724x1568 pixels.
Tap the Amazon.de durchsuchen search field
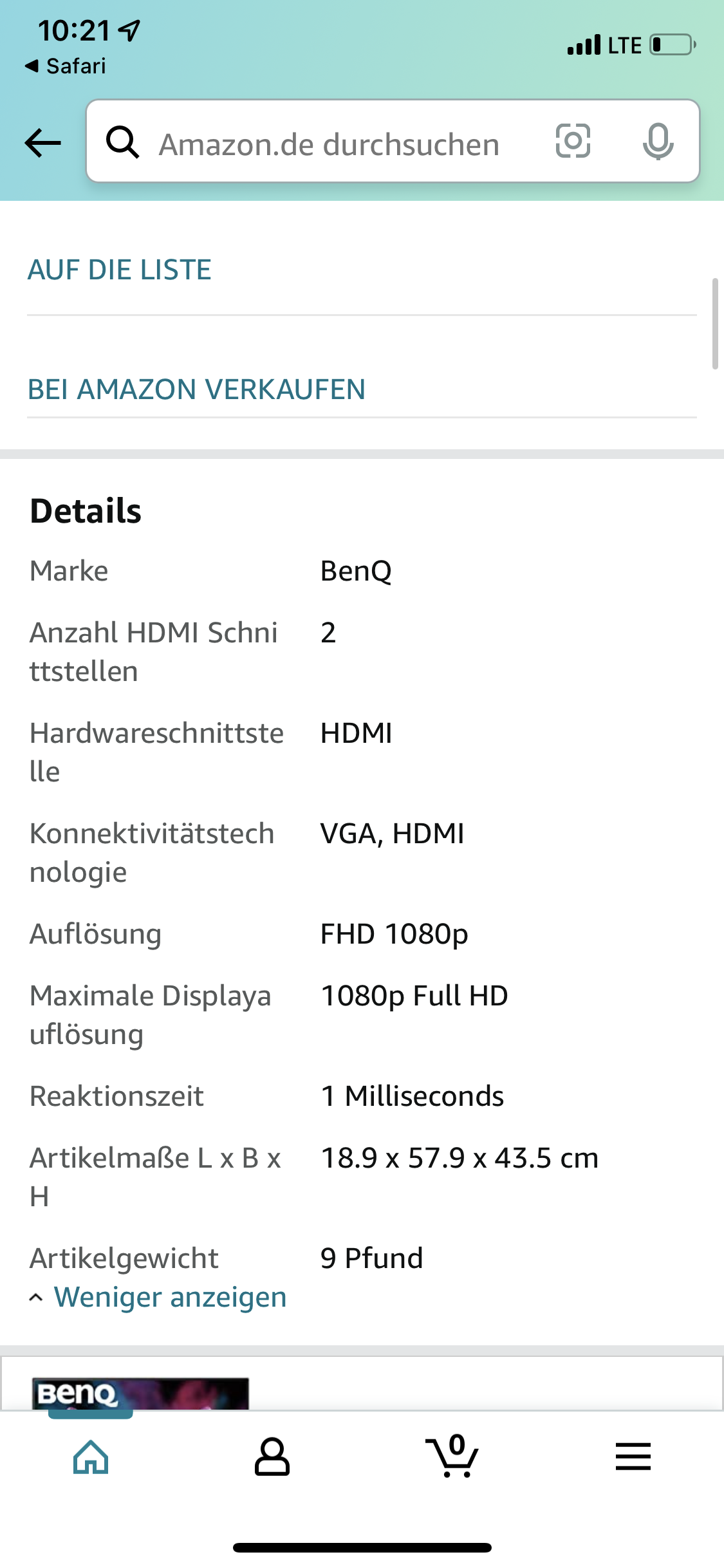328,142
